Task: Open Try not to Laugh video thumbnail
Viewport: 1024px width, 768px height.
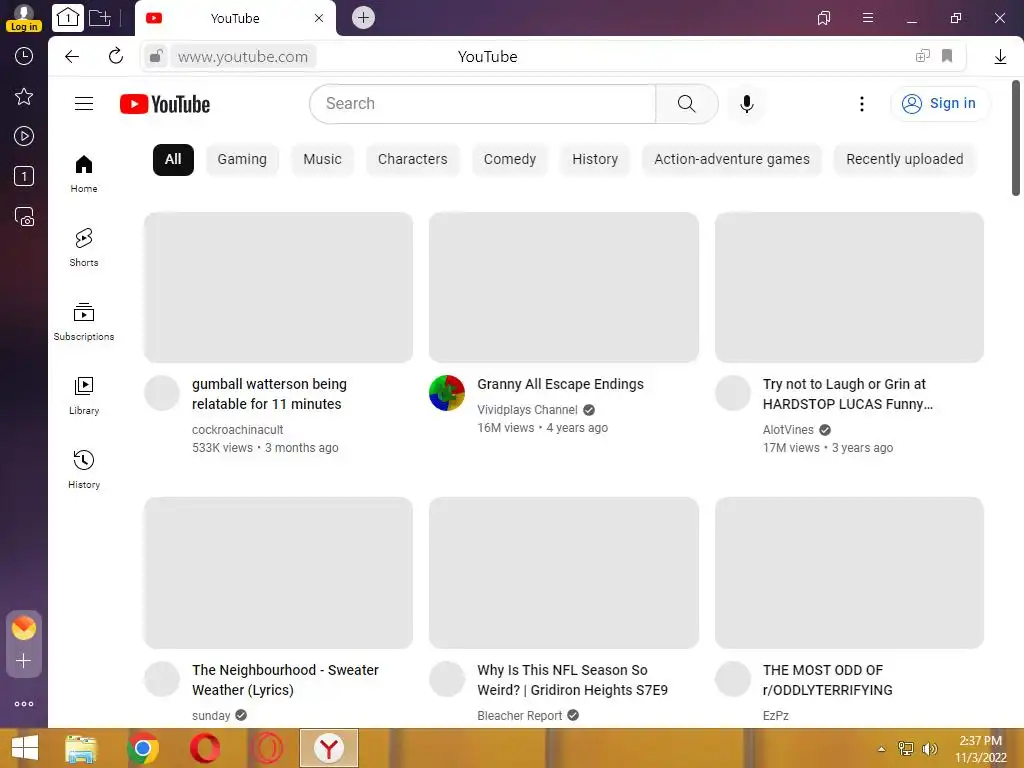Action: point(849,287)
